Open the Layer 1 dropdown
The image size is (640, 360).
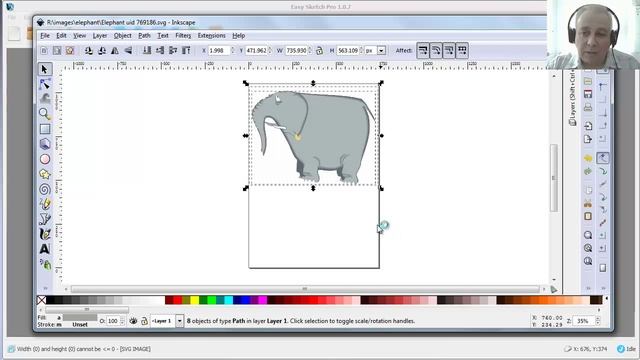tap(180, 321)
